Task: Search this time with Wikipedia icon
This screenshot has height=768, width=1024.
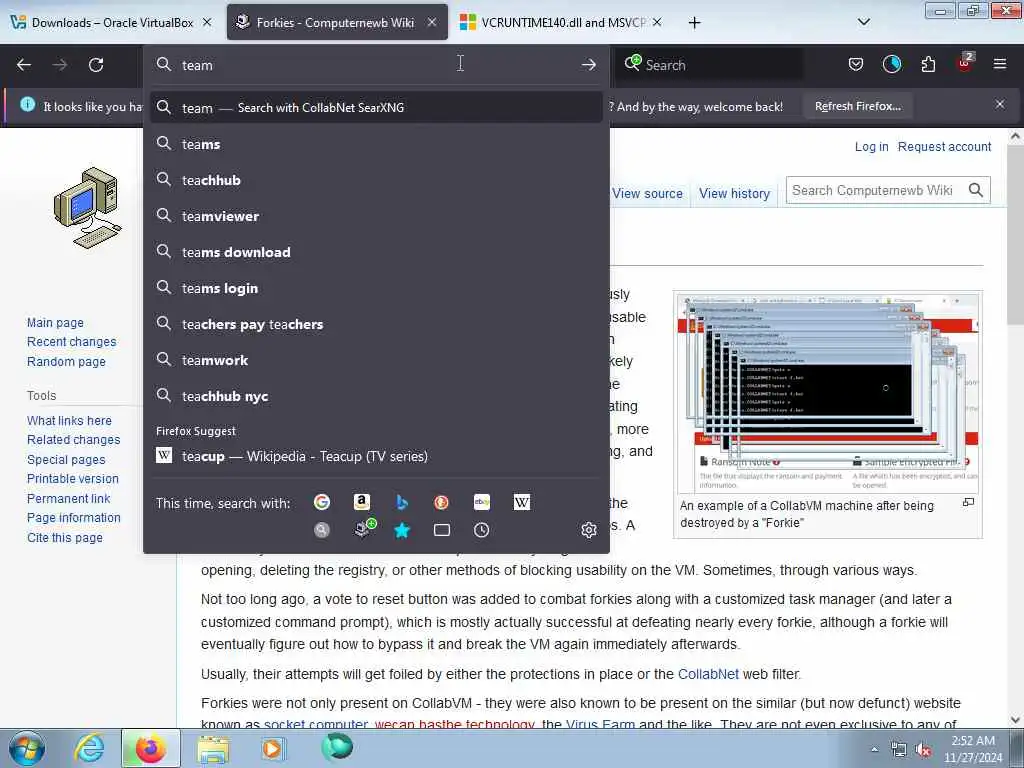Action: point(522,502)
